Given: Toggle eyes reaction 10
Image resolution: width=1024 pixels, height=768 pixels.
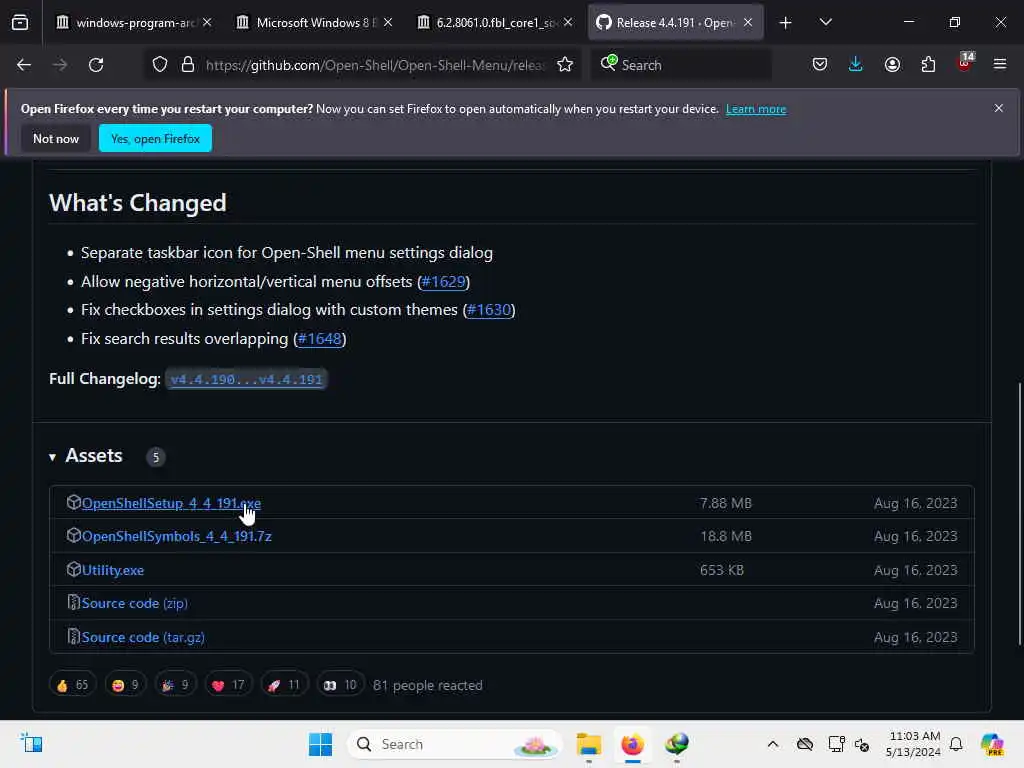Looking at the screenshot, I should tap(340, 685).
